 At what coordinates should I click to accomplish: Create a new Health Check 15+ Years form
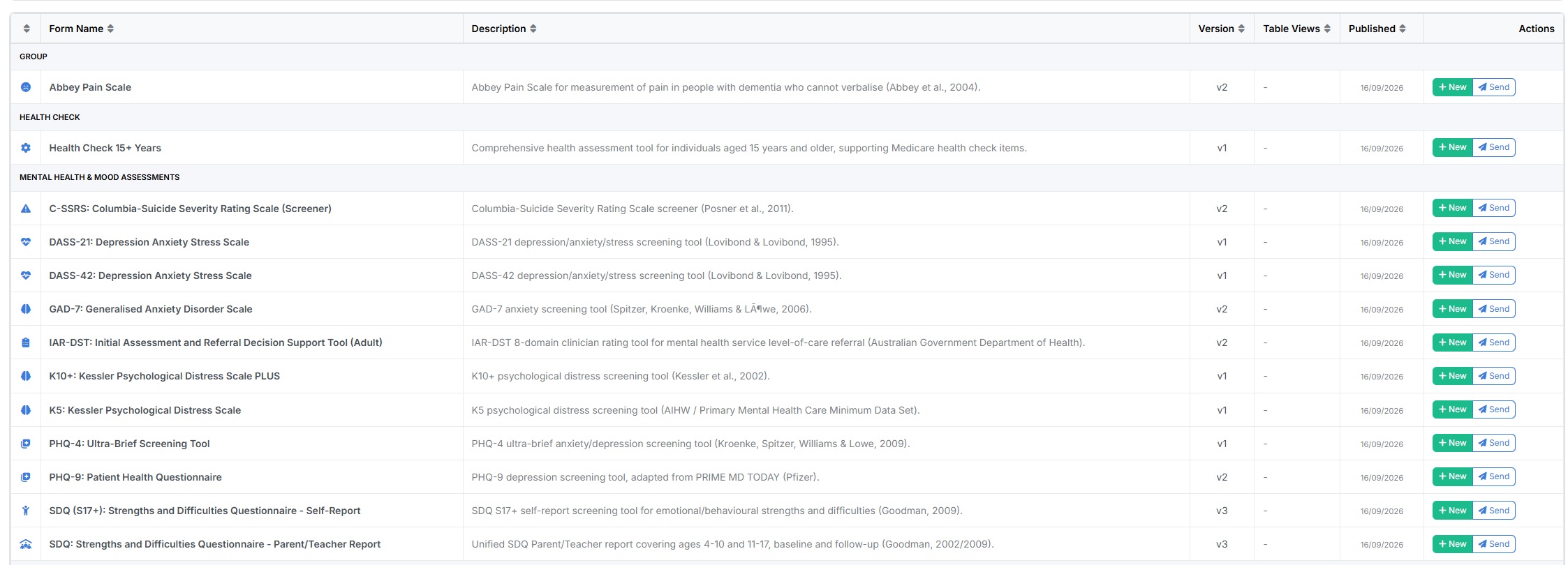[x=1452, y=147]
